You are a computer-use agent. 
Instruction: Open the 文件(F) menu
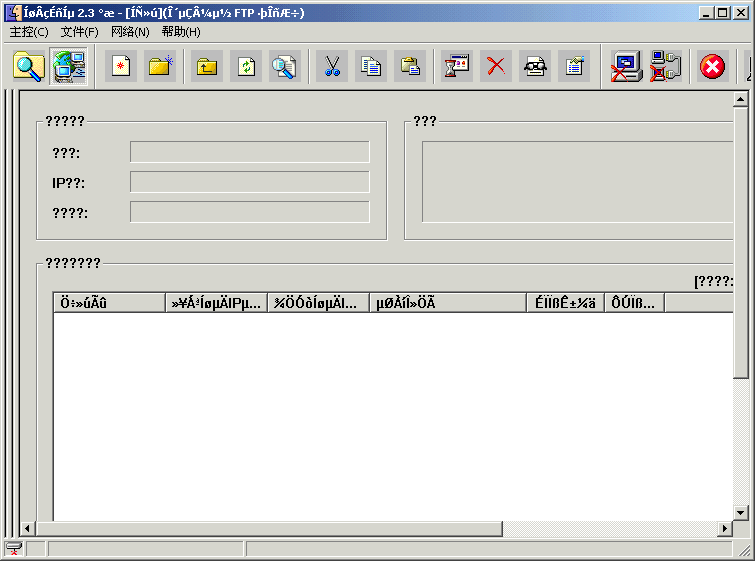point(80,32)
